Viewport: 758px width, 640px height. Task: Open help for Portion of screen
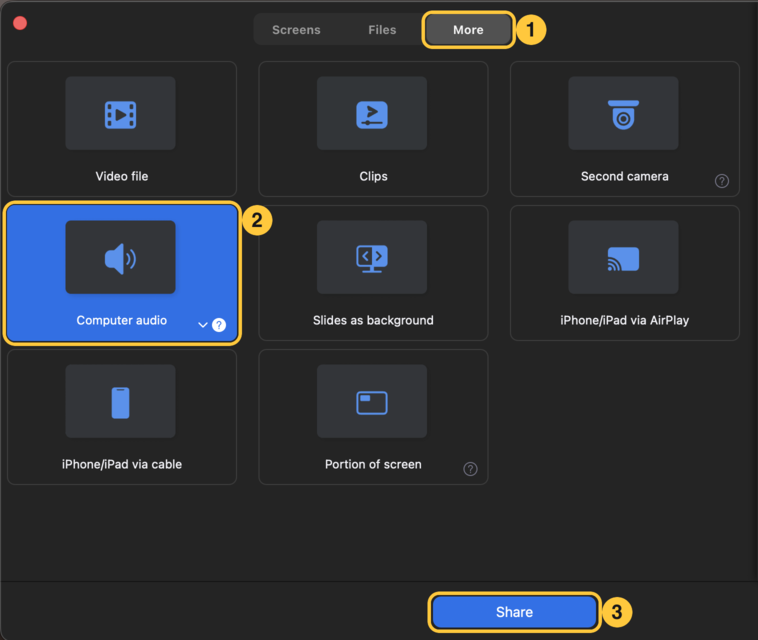tap(470, 469)
